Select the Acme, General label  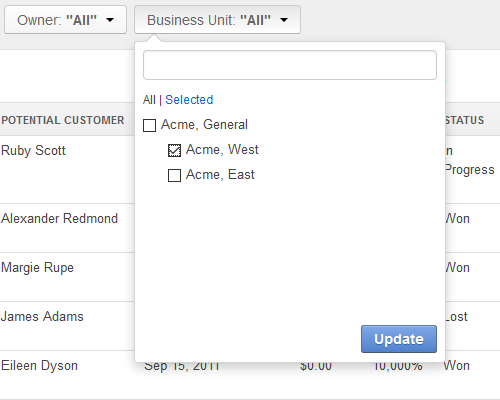[x=204, y=125]
